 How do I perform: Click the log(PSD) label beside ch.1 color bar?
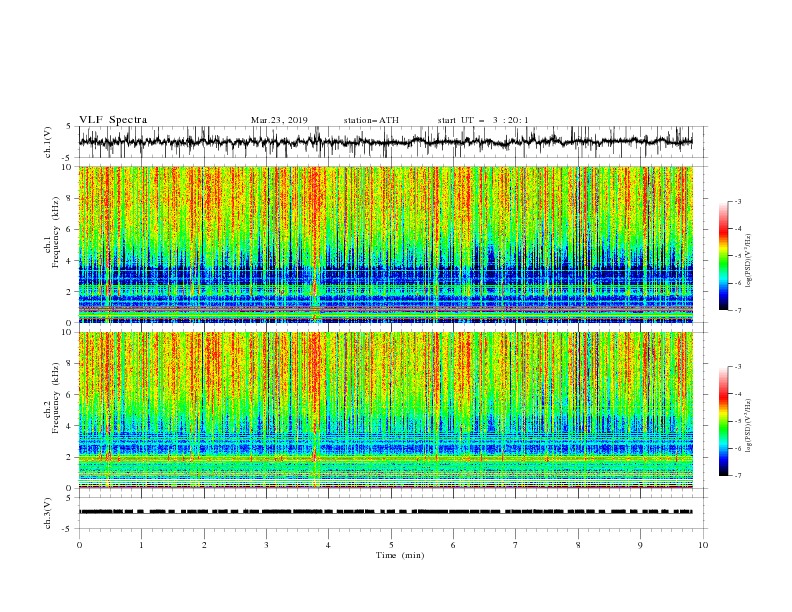tap(748, 261)
